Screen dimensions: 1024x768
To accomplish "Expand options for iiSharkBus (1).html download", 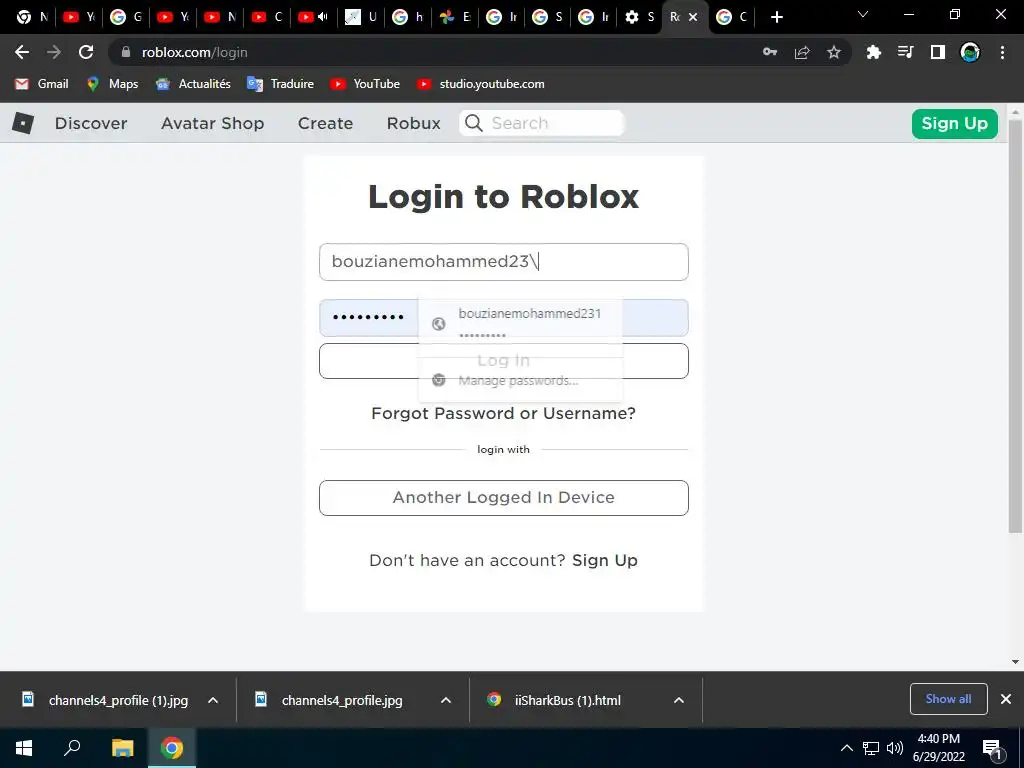I will click(x=679, y=700).
